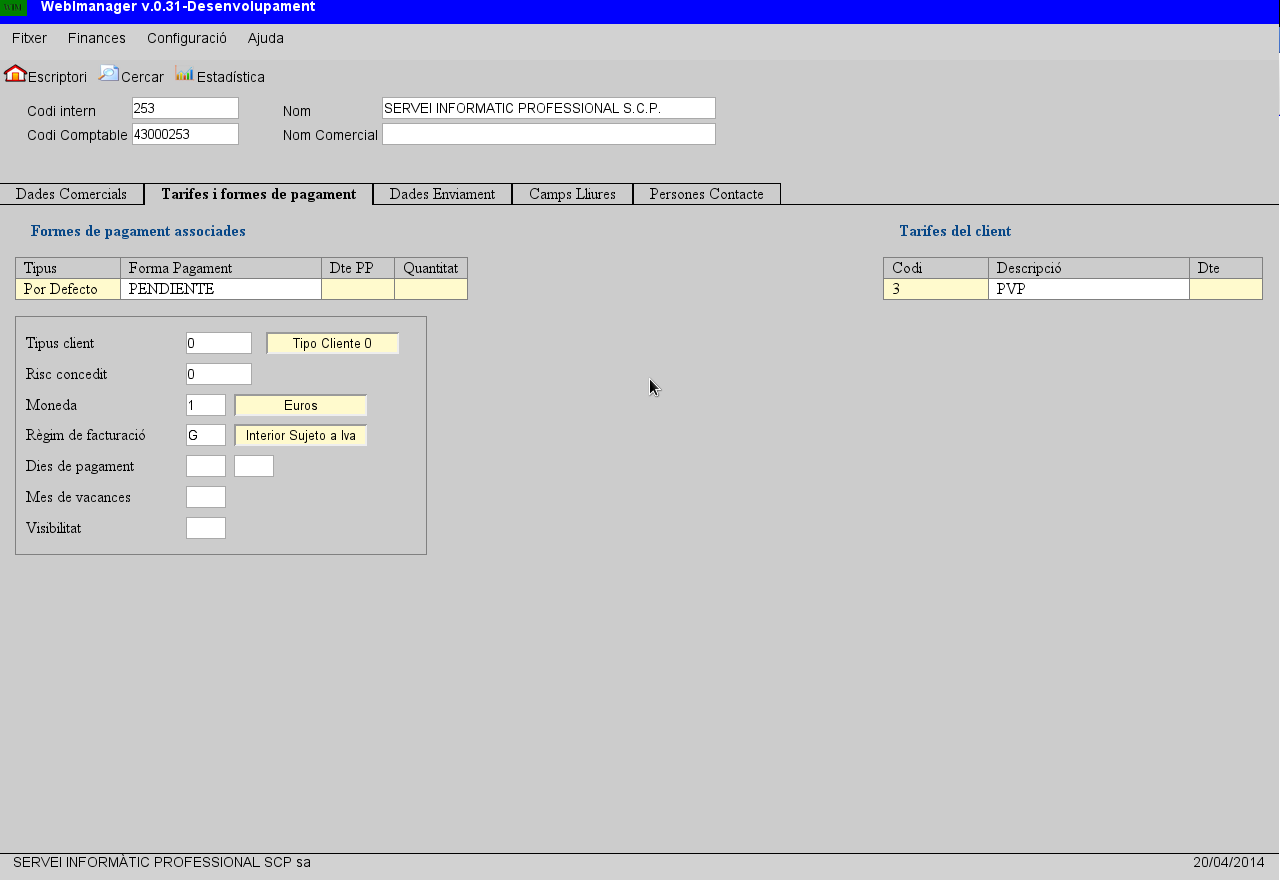Switch to the Dades Enviament tab
This screenshot has width=1280, height=880.
[441, 193]
